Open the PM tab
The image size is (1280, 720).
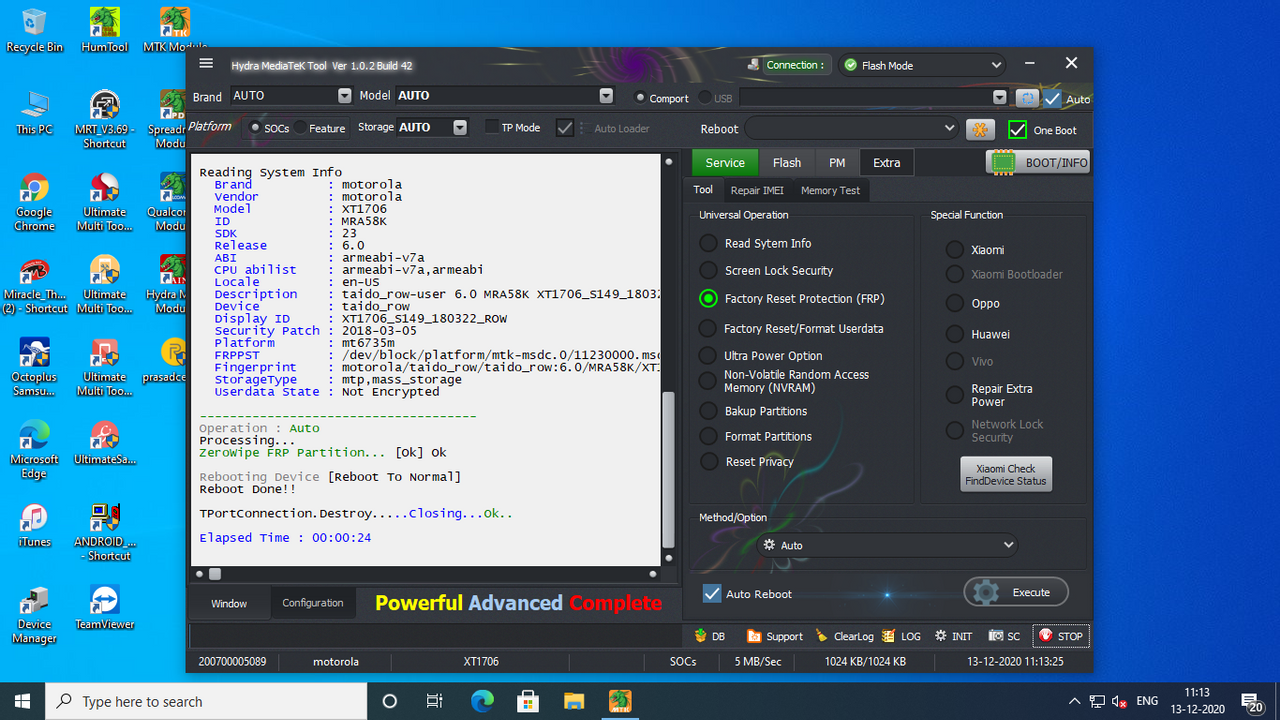tap(837, 163)
